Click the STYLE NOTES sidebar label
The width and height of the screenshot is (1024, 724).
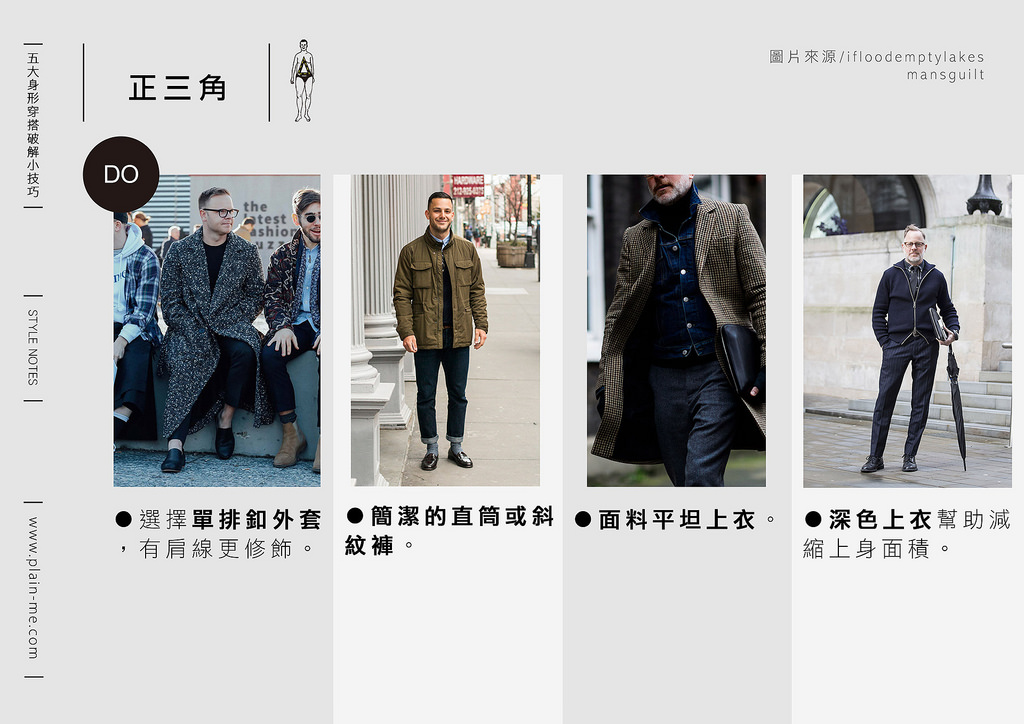click(x=33, y=347)
